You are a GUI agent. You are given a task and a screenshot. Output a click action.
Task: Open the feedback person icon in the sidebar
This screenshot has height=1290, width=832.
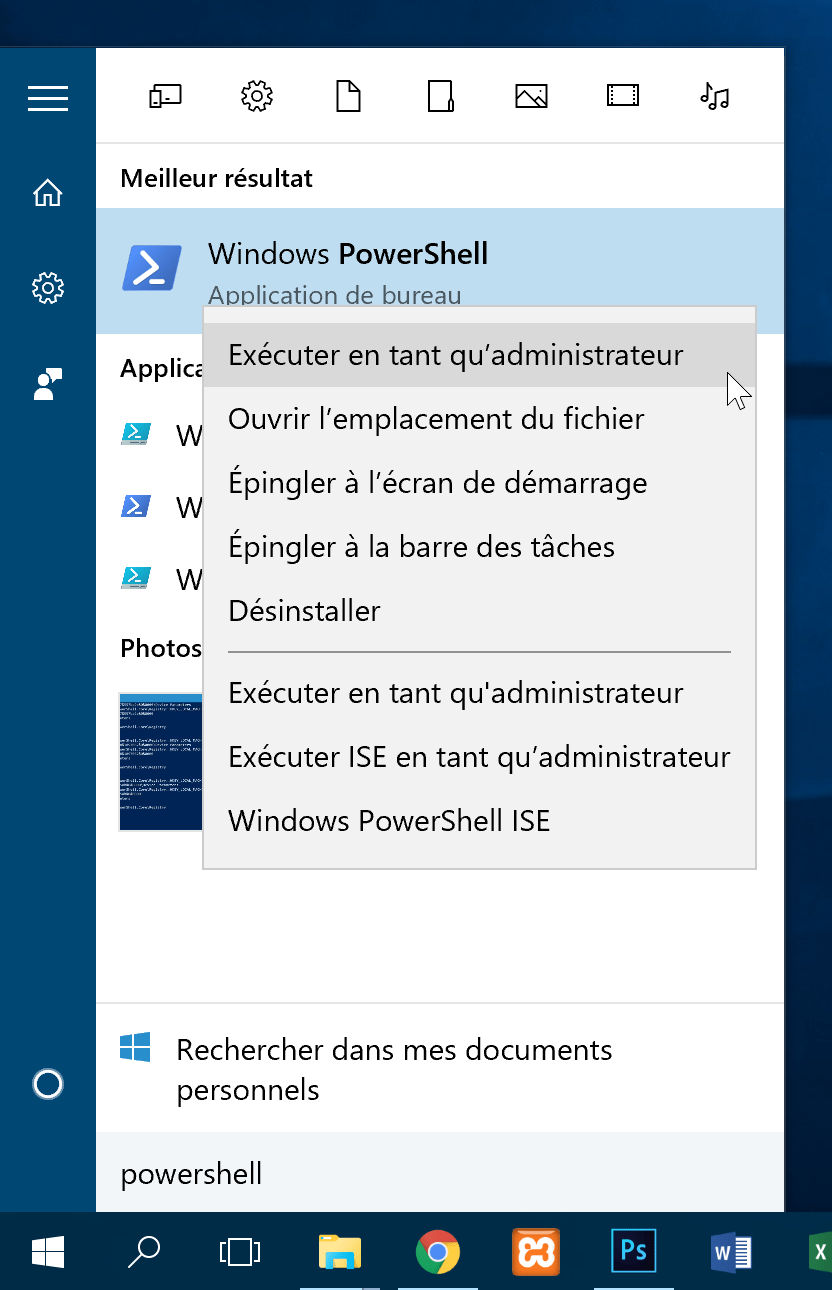pyautogui.click(x=48, y=384)
